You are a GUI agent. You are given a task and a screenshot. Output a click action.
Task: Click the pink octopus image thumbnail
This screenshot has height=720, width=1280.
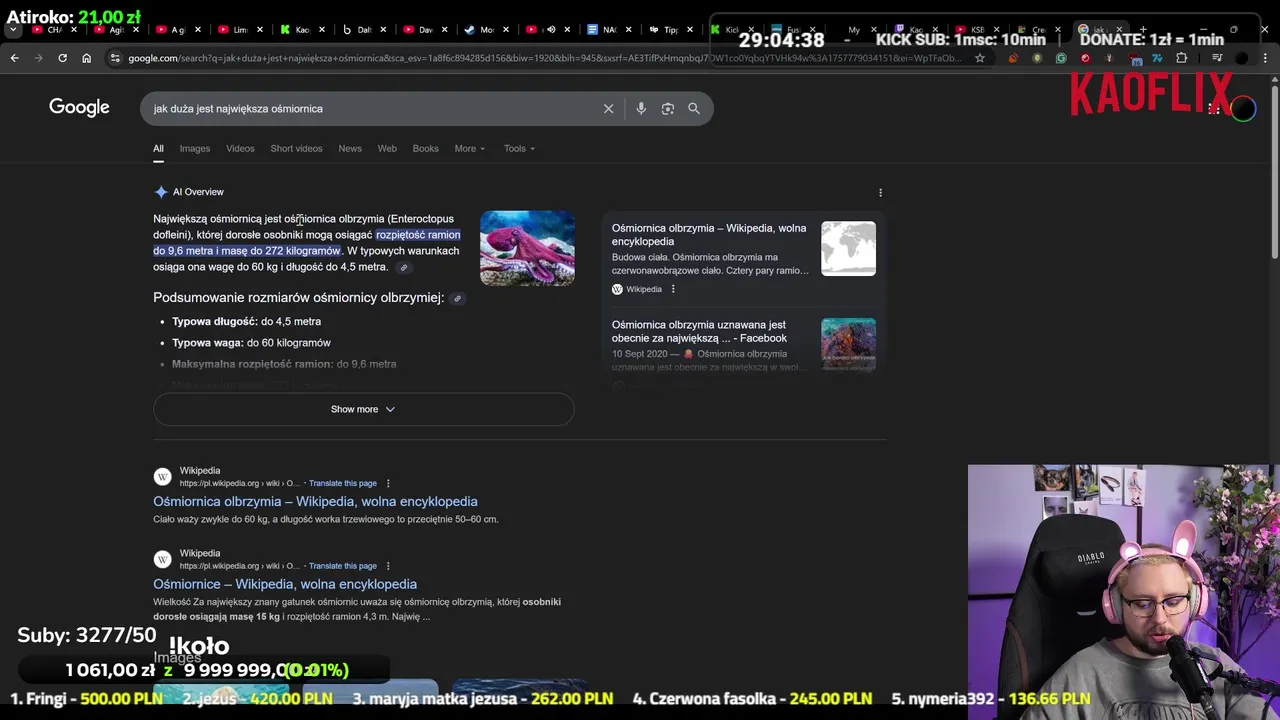tap(527, 248)
